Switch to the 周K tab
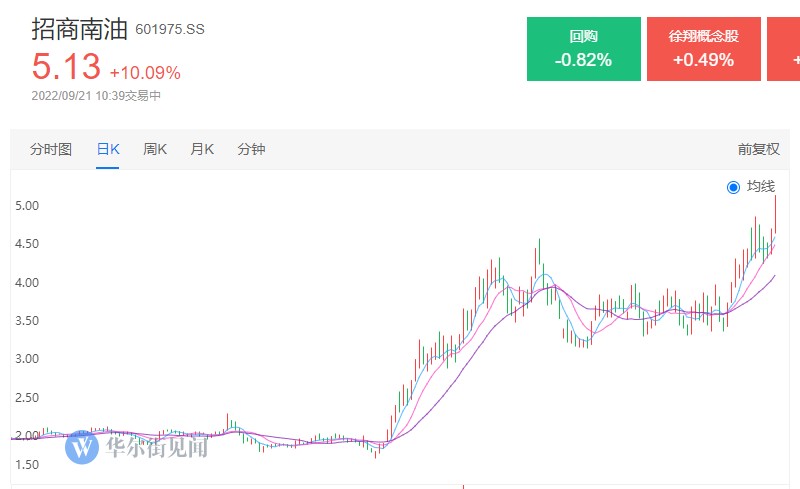This screenshot has width=800, height=489. pyautogui.click(x=155, y=150)
